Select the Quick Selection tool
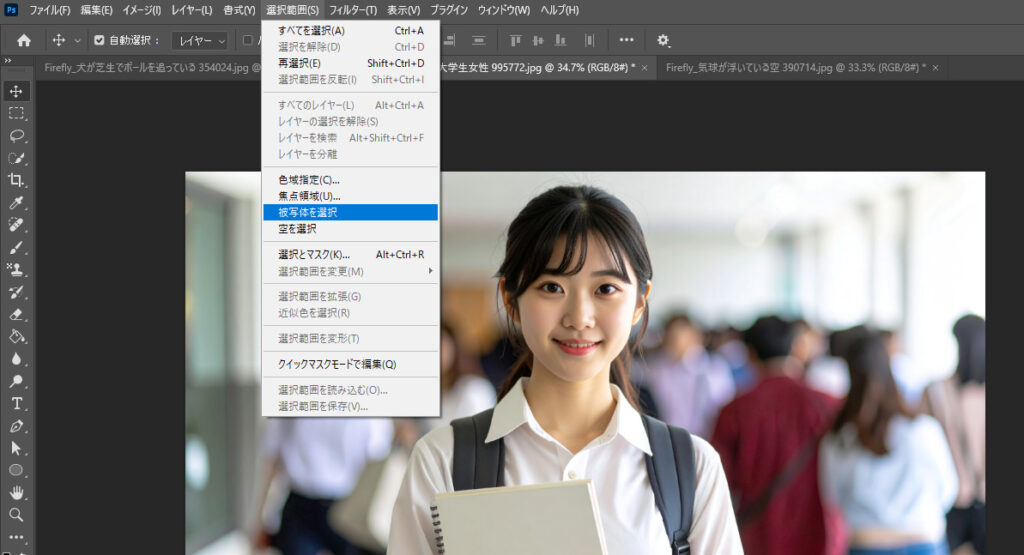This screenshot has width=1024, height=555. coord(16,158)
